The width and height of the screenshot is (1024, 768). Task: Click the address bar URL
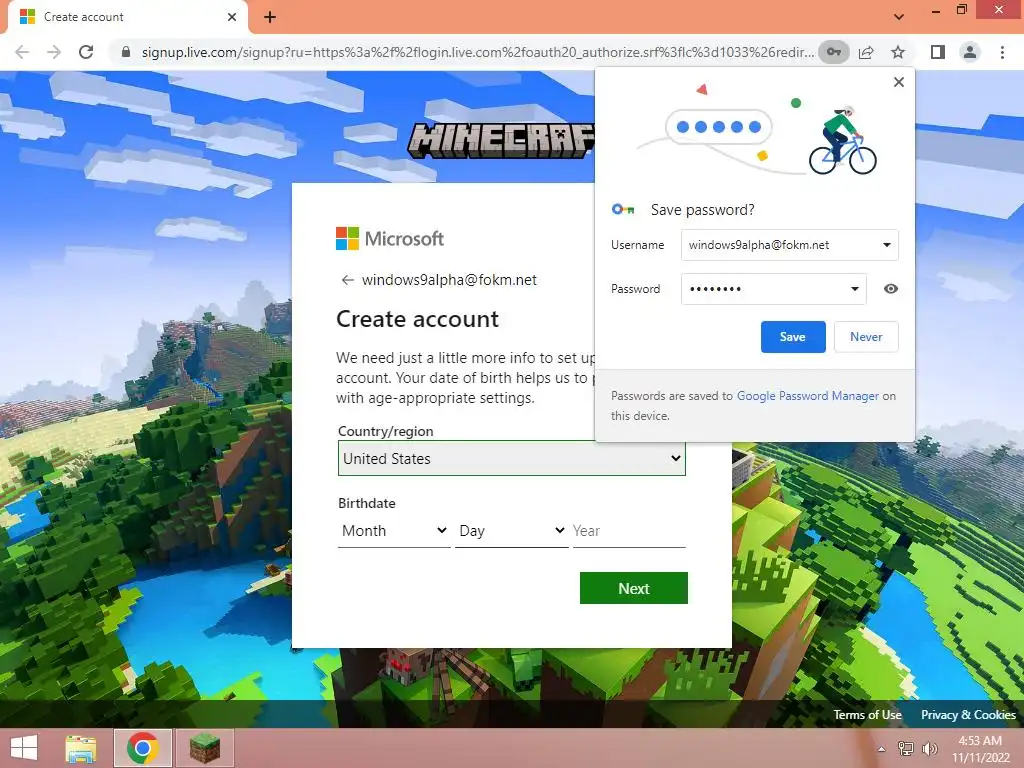click(477, 52)
